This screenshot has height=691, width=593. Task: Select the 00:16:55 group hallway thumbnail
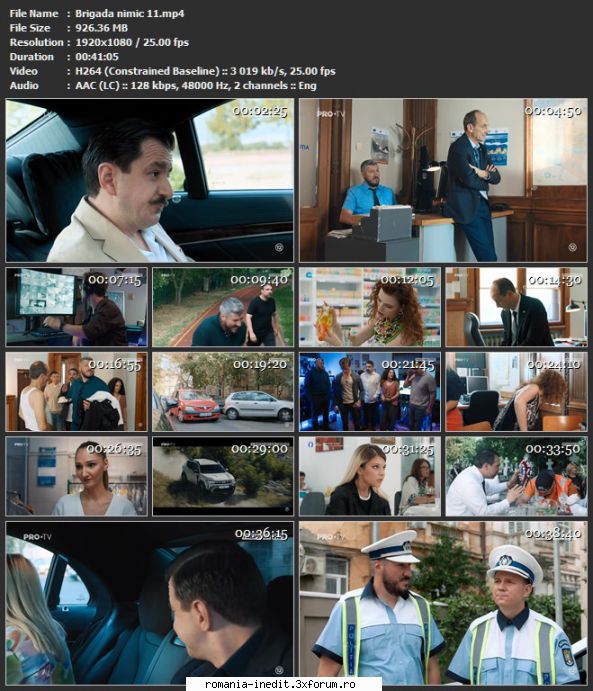coord(77,391)
